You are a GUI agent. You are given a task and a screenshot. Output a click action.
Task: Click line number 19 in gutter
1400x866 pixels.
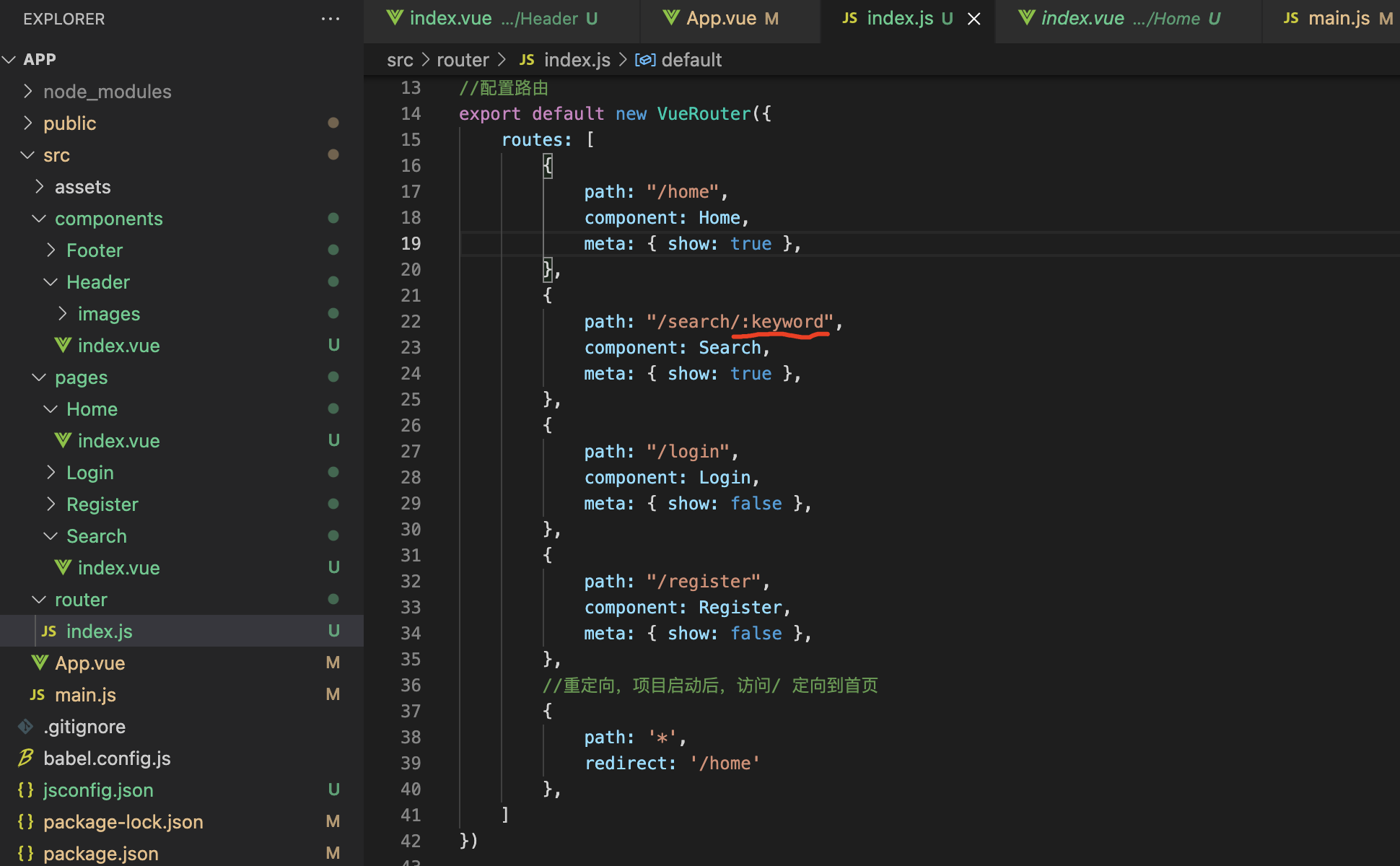[x=411, y=244]
